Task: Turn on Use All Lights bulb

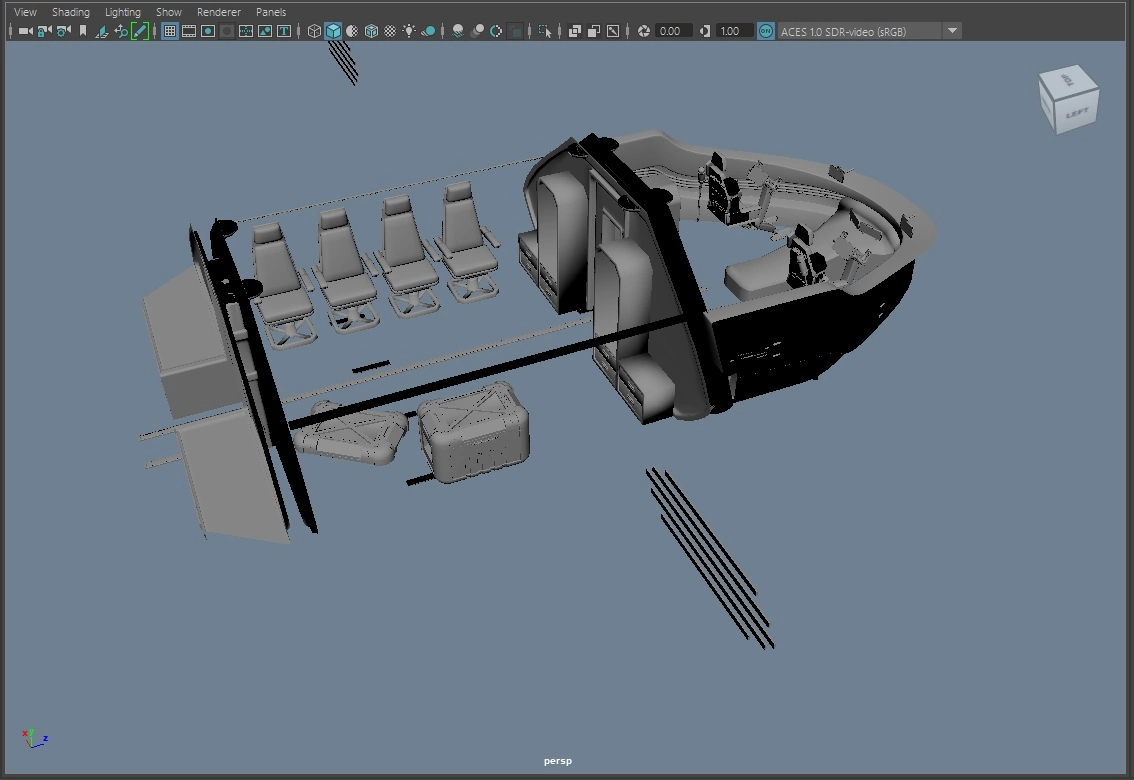Action: click(x=409, y=31)
